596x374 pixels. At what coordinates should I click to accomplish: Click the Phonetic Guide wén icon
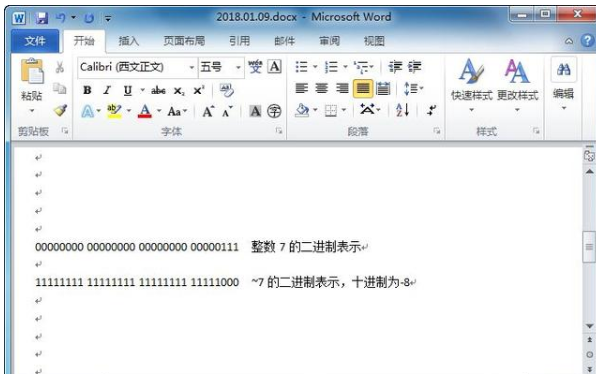[255, 67]
